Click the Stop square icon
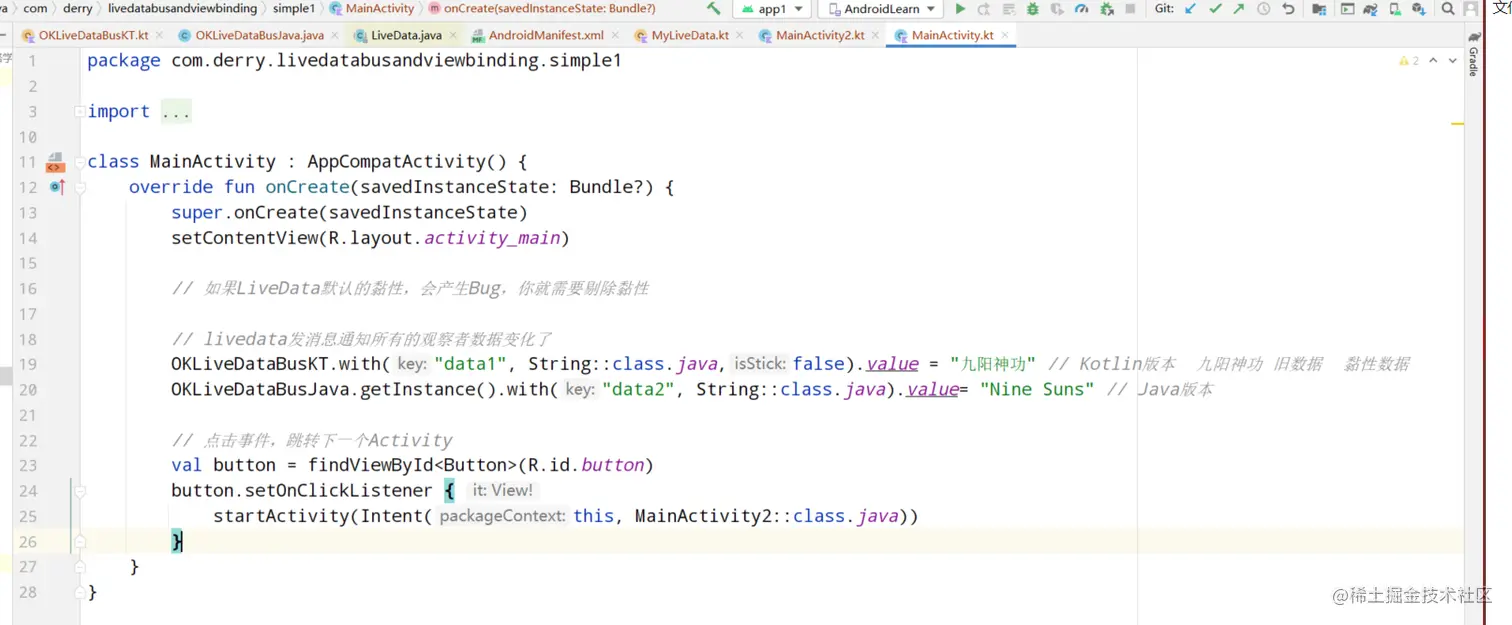Image resolution: width=1512 pixels, height=625 pixels. click(1130, 9)
